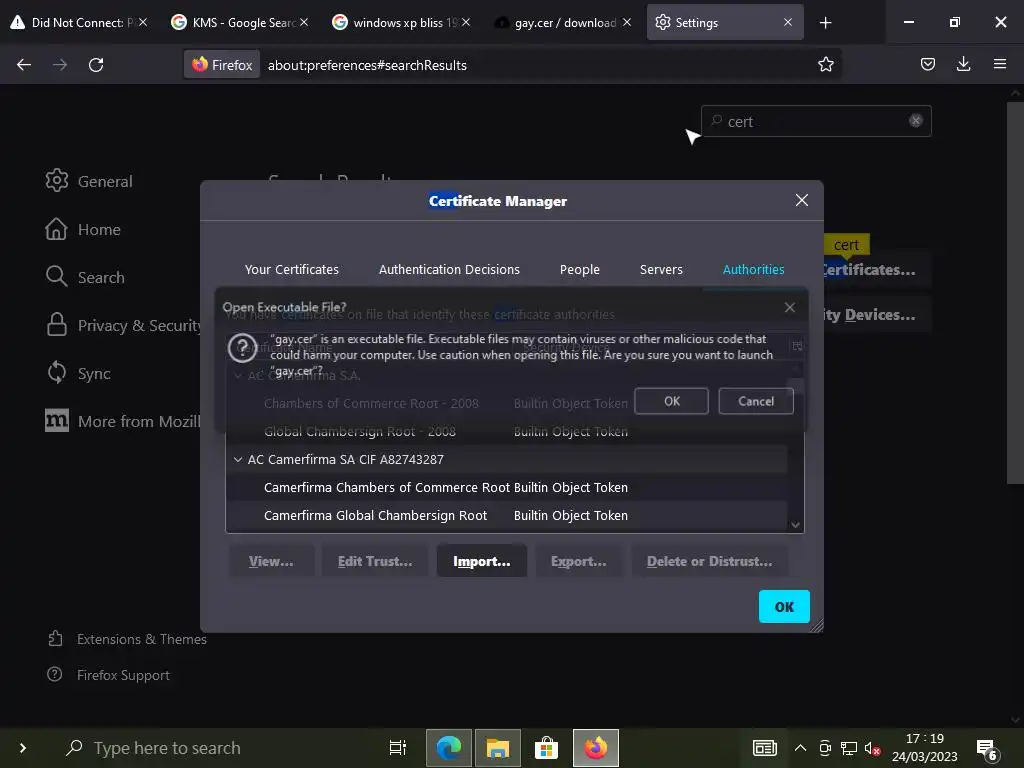Click the Edit Trust... button

[375, 561]
